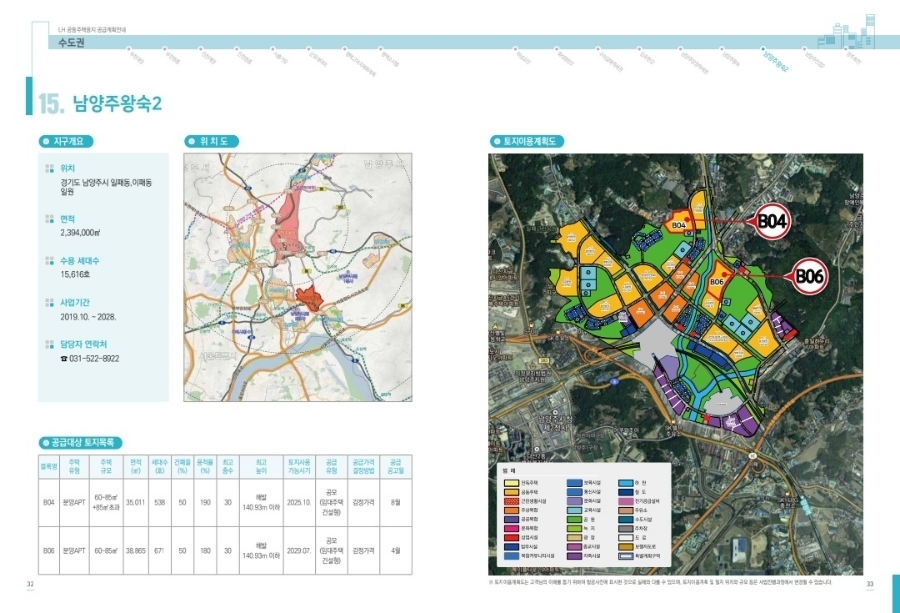The image size is (900, 613).
Task: Select the B06 parcel label on the land-use map
Action: (716, 282)
